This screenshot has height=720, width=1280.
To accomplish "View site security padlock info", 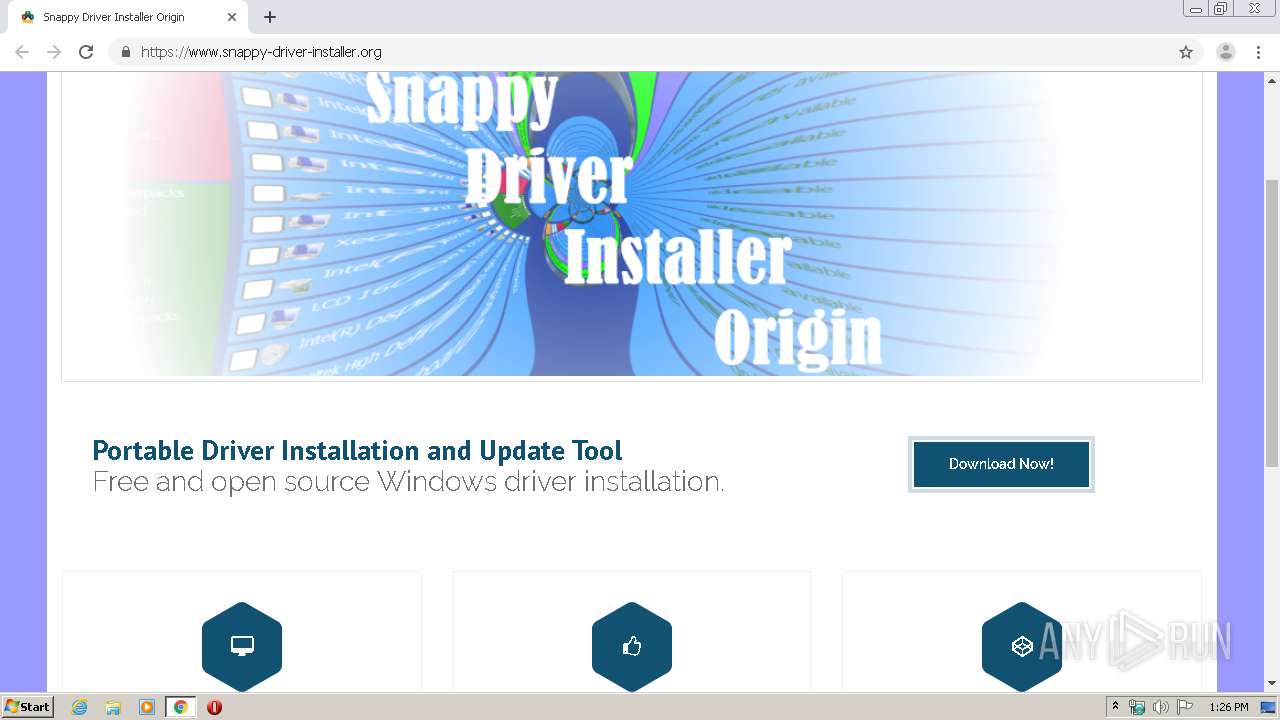I will pyautogui.click(x=126, y=52).
